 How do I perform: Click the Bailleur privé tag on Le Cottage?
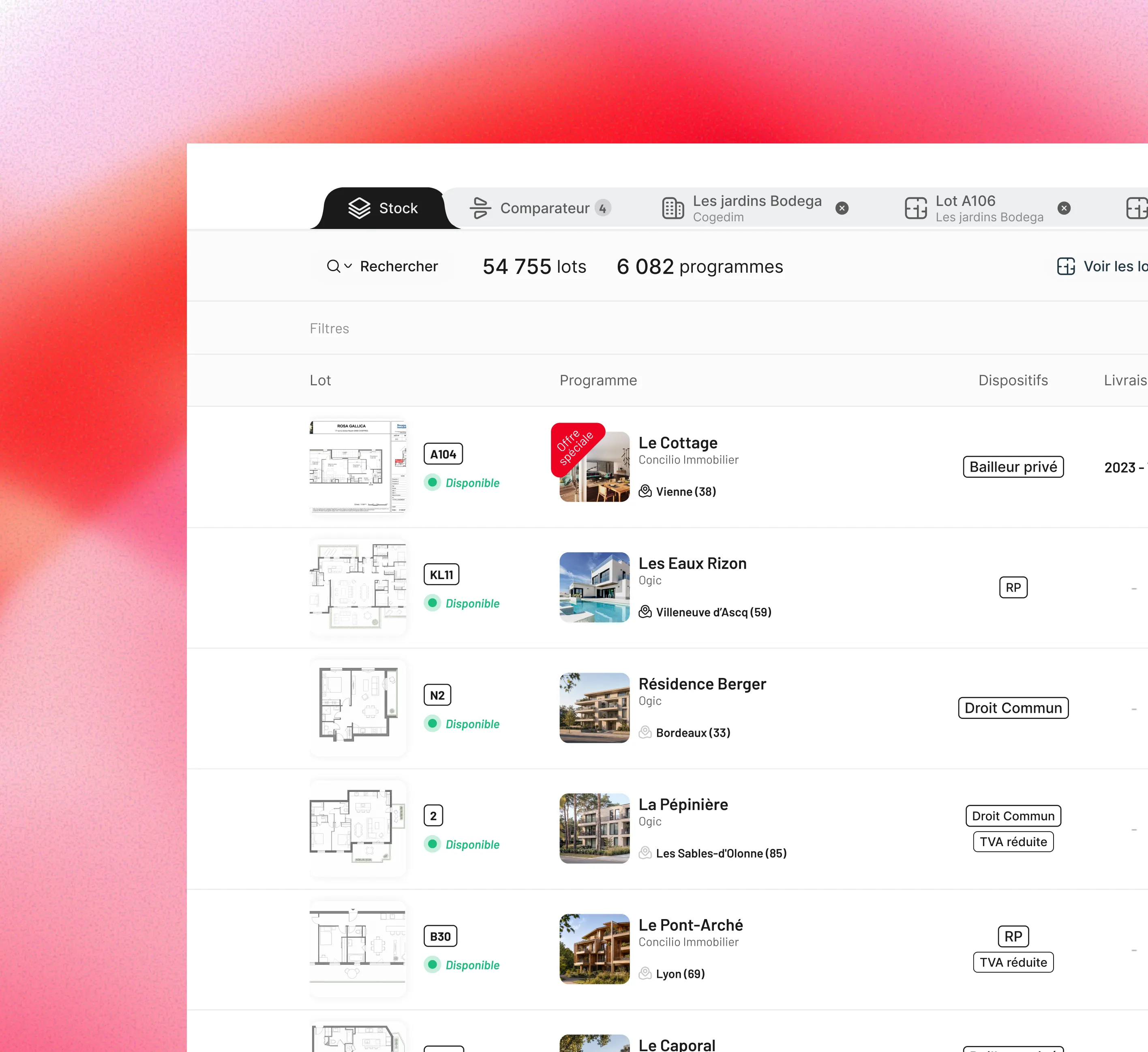[x=1013, y=467]
